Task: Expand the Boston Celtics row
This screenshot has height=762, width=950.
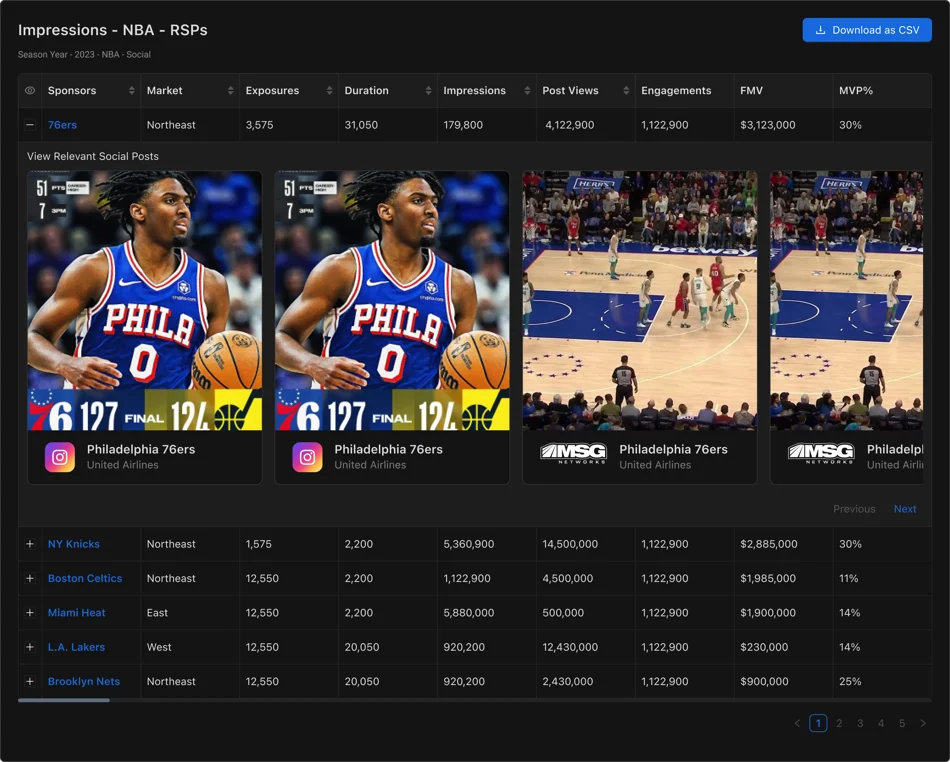Action: (x=30, y=578)
